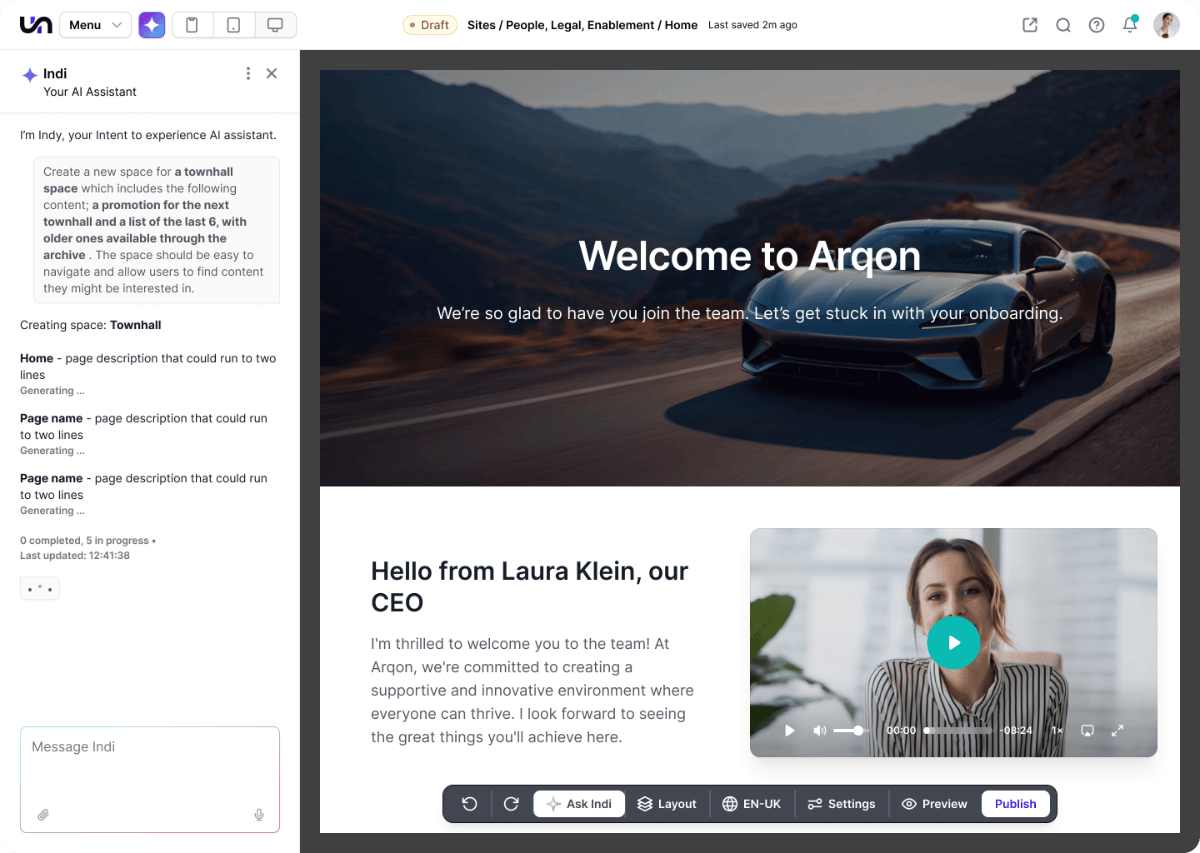Select the mobile device preview icon

tap(192, 24)
